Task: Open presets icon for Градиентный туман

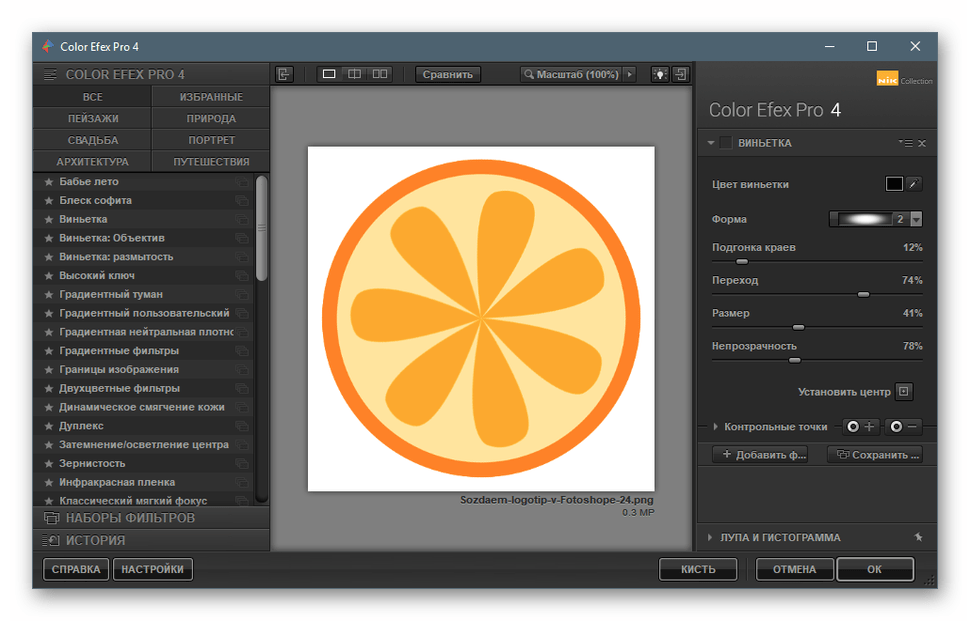Action: coord(242,294)
